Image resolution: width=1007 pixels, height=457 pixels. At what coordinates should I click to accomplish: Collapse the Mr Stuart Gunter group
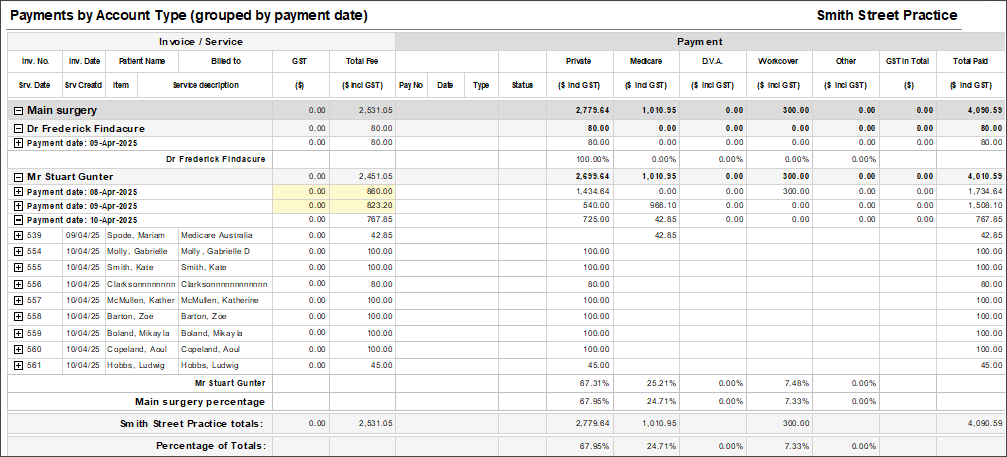tap(19, 177)
